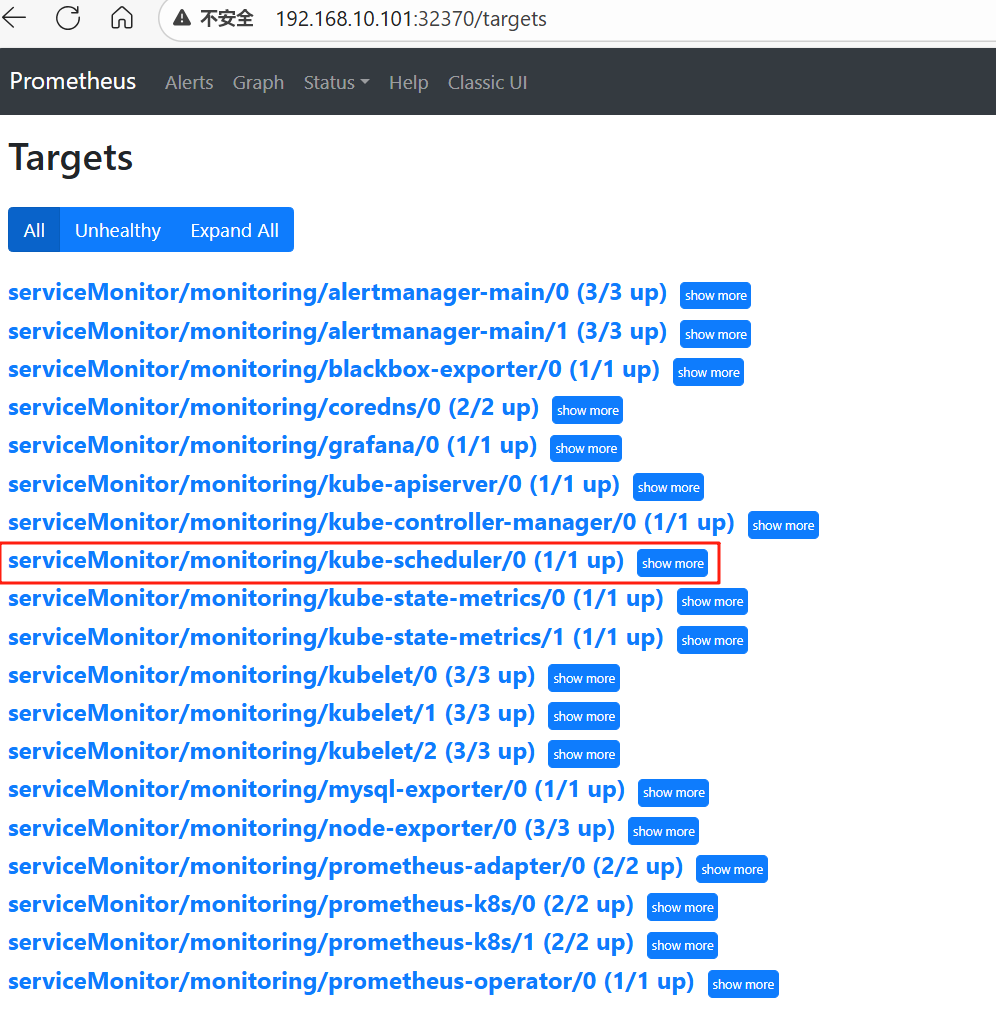996x1029 pixels.
Task: Filter targets by Unhealthy
Action: (117, 230)
